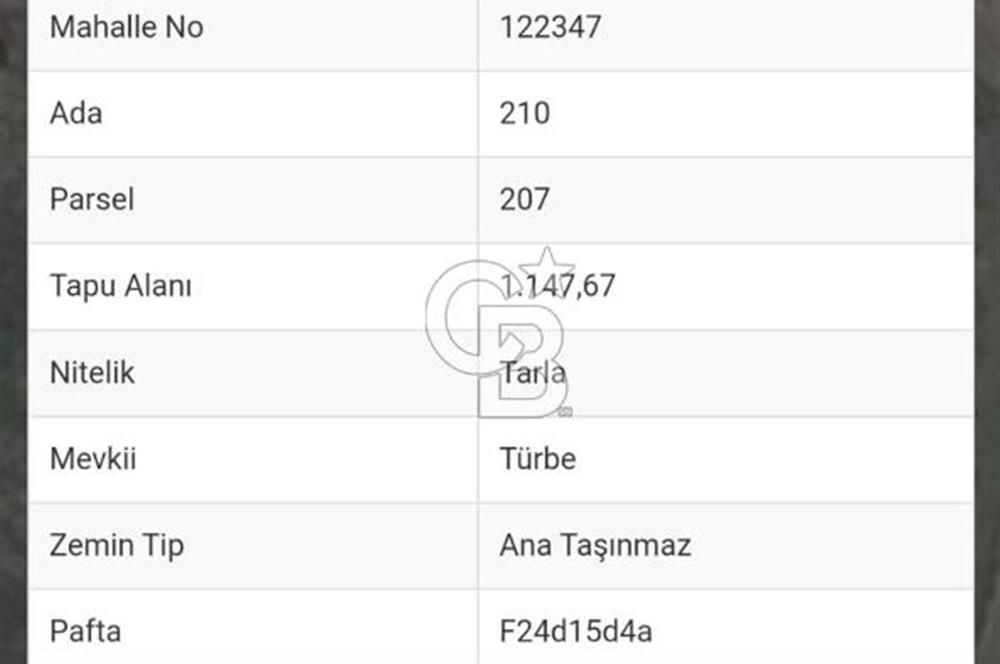Click the dark map strip at right edge
Screen dimensions: 1000x664
pos(987,330)
